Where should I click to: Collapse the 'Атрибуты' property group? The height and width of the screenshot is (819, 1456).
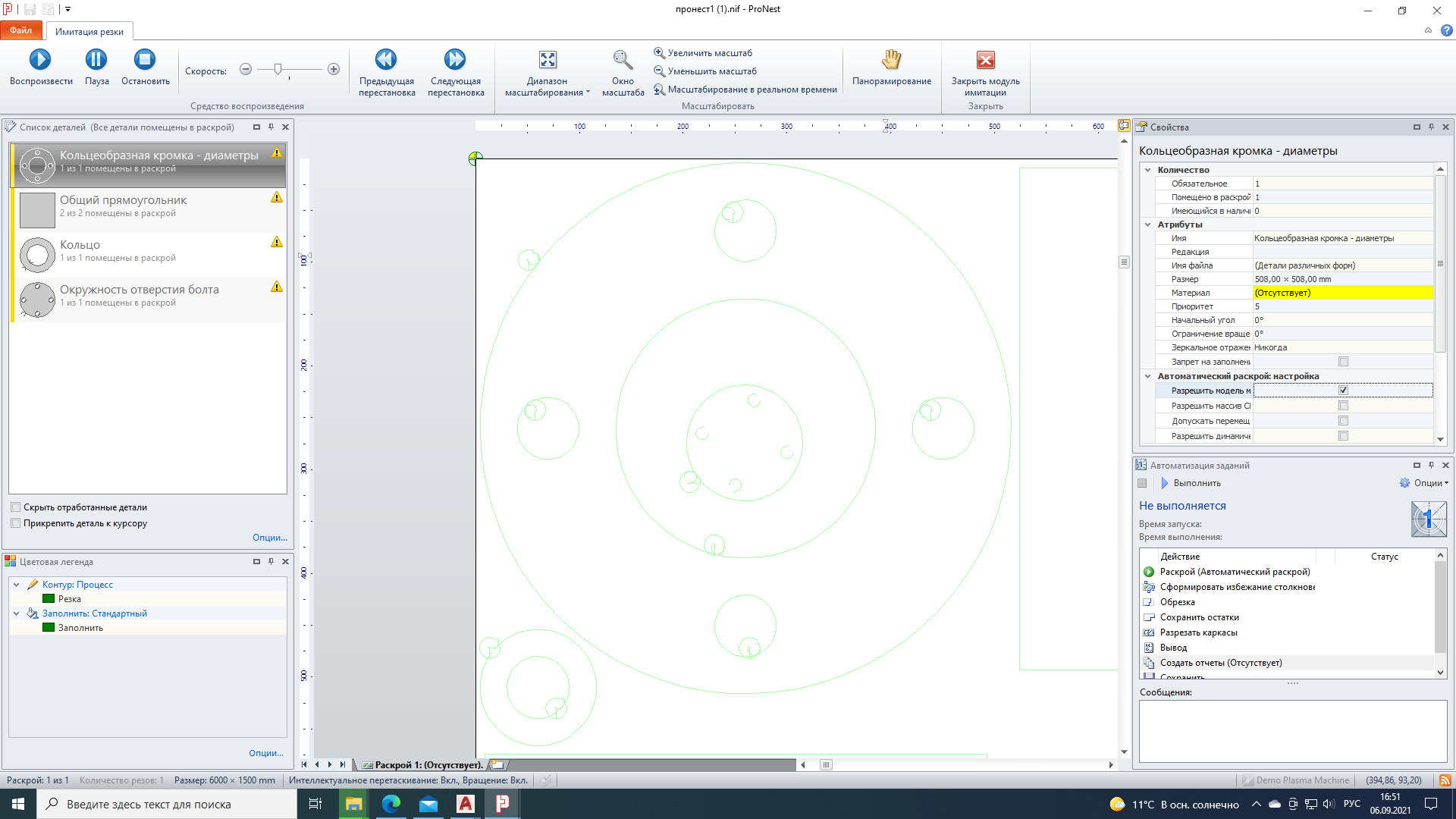pyautogui.click(x=1147, y=224)
